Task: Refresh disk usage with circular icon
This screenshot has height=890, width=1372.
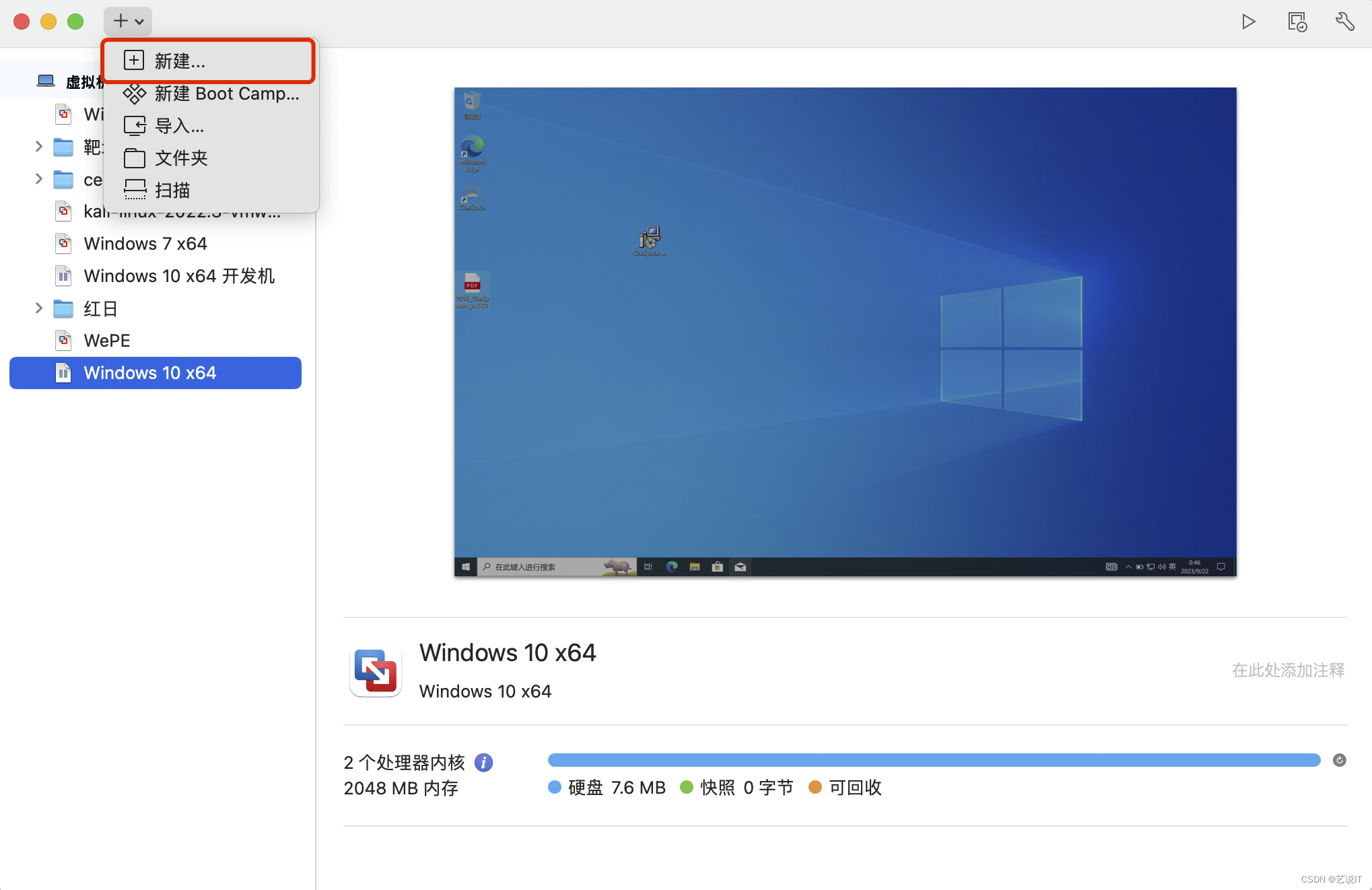Action: click(1340, 760)
